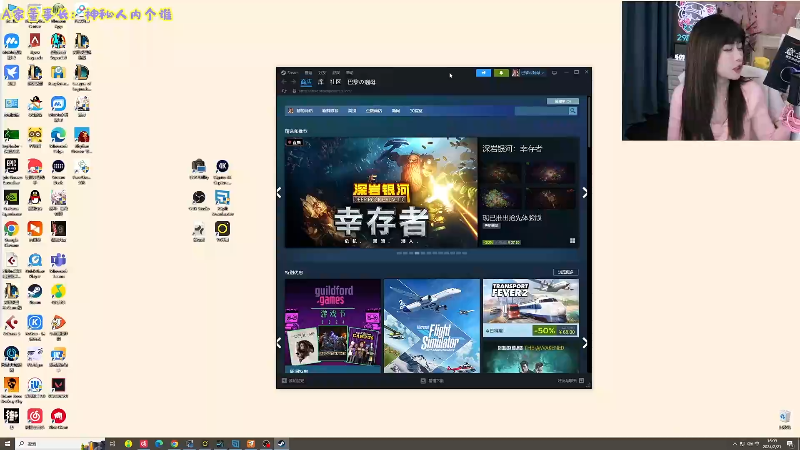Select the Valorant desktop icon
The image size is (800, 450).
[x=58, y=389]
